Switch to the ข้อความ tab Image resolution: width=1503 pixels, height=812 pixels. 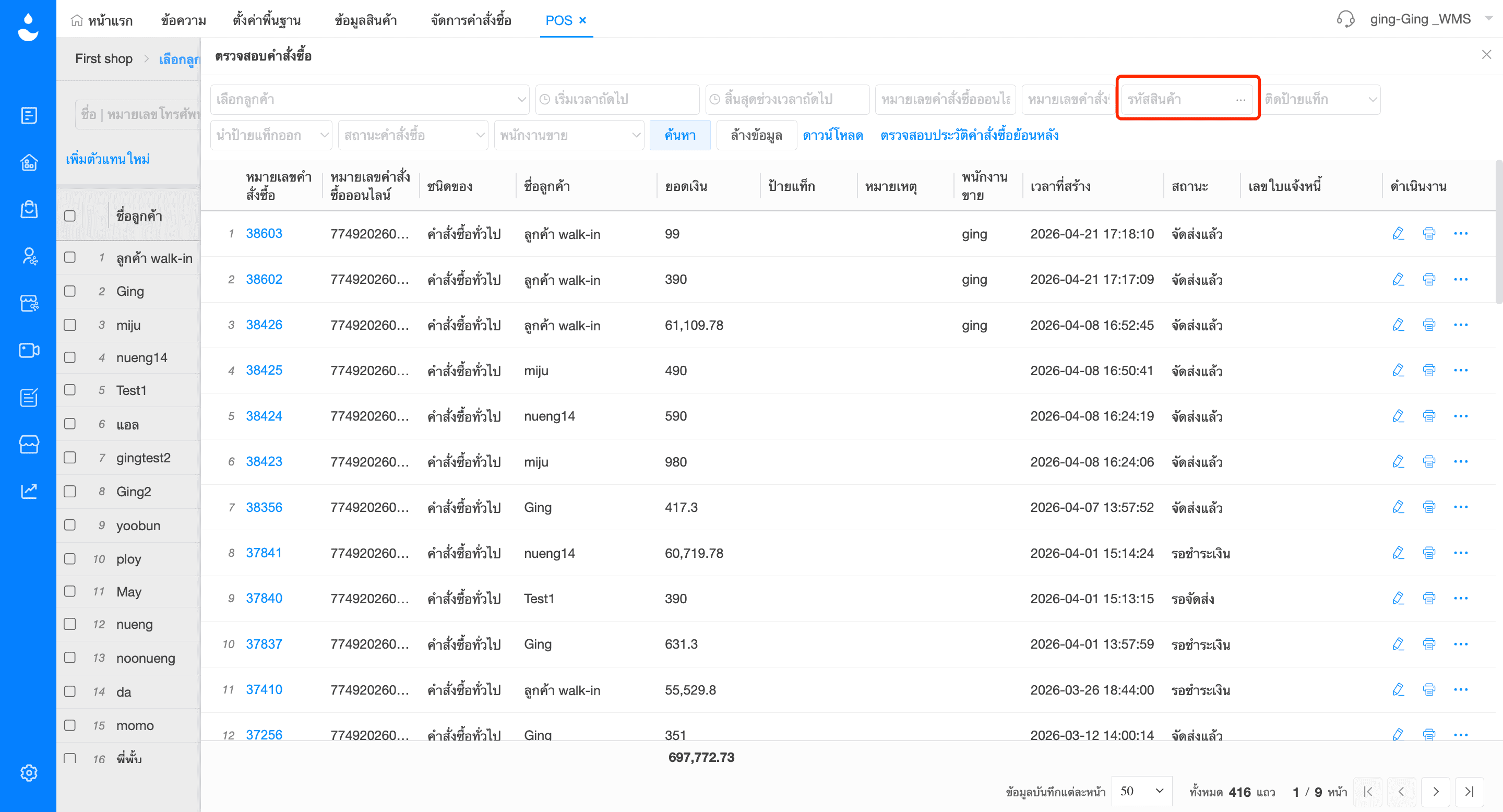click(184, 20)
